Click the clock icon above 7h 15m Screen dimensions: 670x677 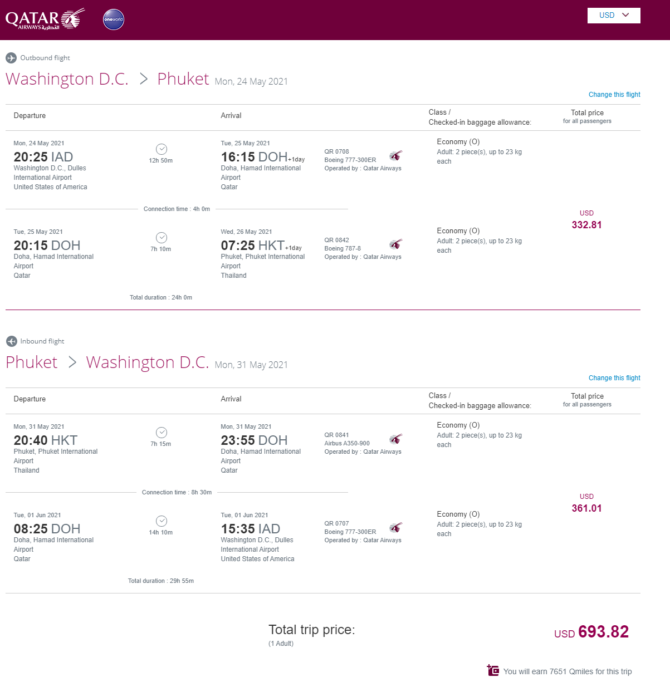point(161,433)
